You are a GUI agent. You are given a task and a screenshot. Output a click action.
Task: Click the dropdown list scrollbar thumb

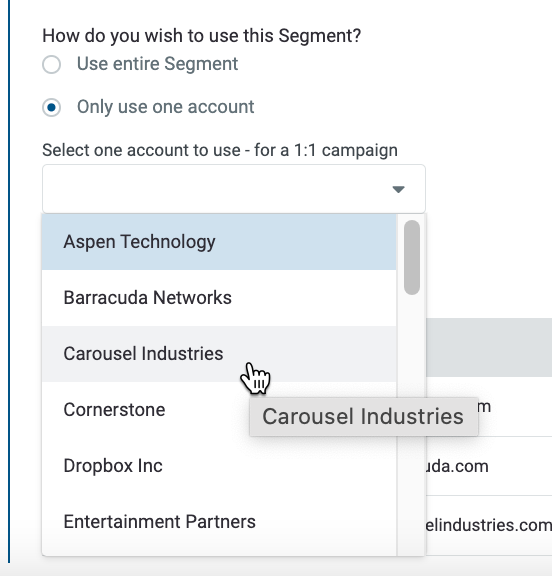(x=412, y=257)
